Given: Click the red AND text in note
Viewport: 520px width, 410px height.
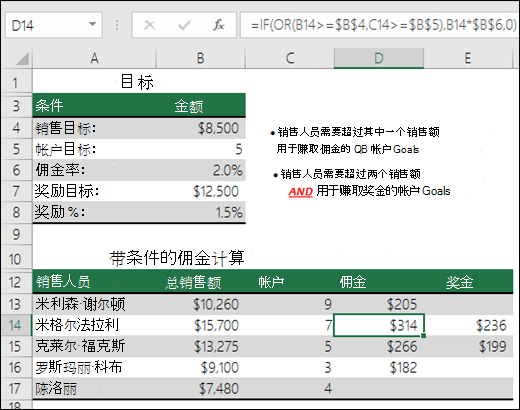Looking at the screenshot, I should click(300, 192).
